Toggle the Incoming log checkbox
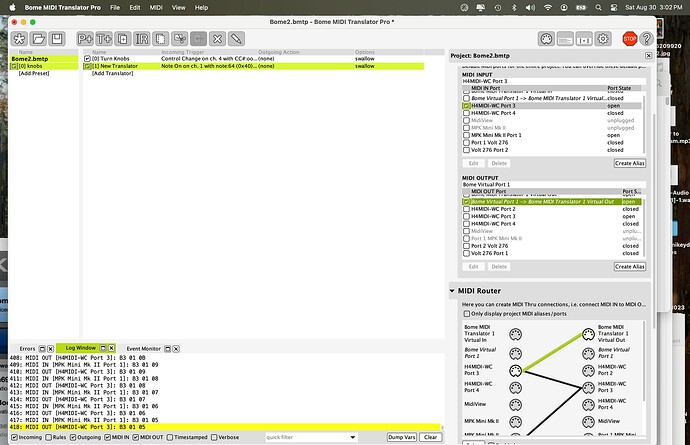 click(x=15, y=437)
